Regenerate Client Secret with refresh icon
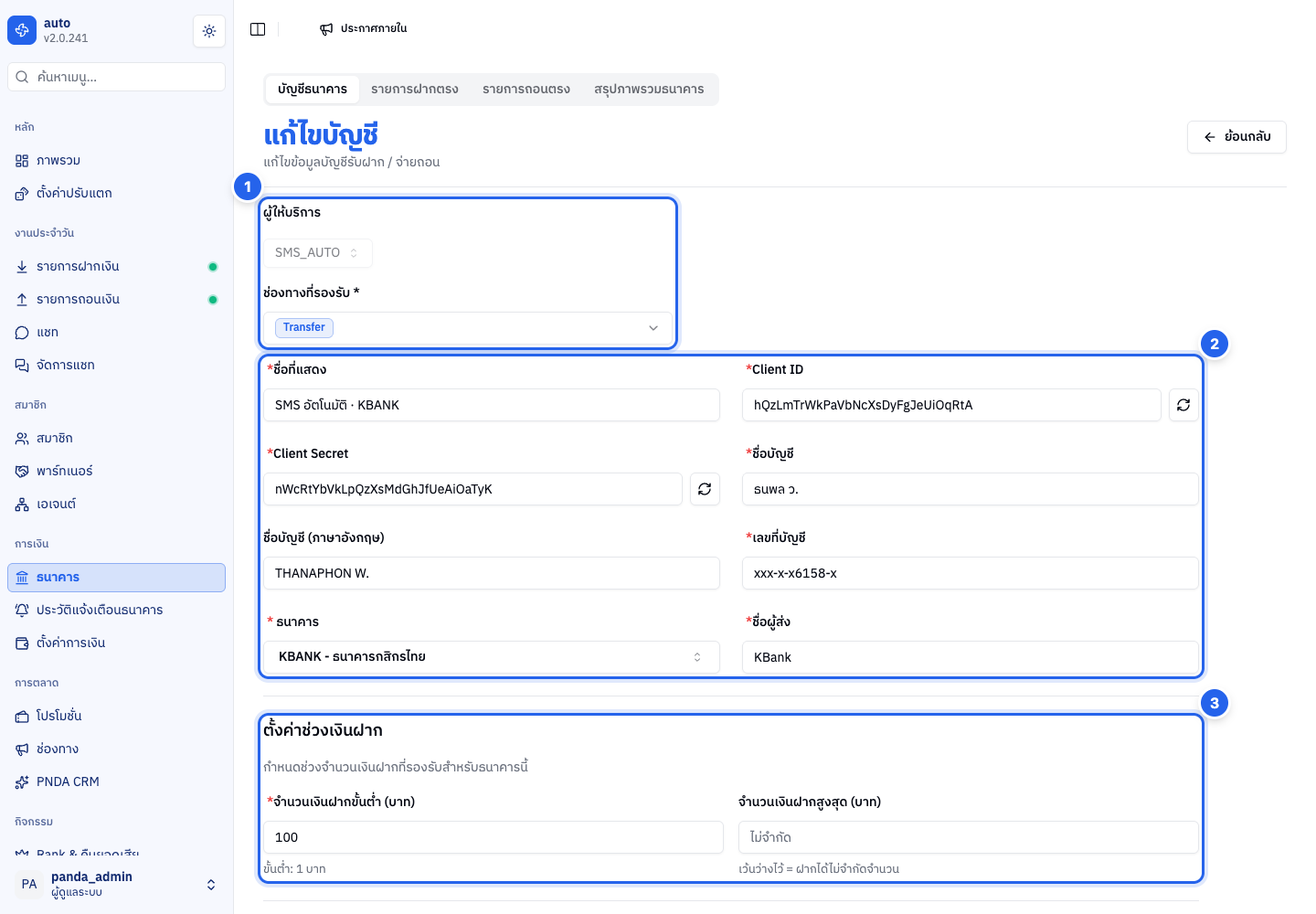The height and width of the screenshot is (914, 1316). click(x=705, y=489)
